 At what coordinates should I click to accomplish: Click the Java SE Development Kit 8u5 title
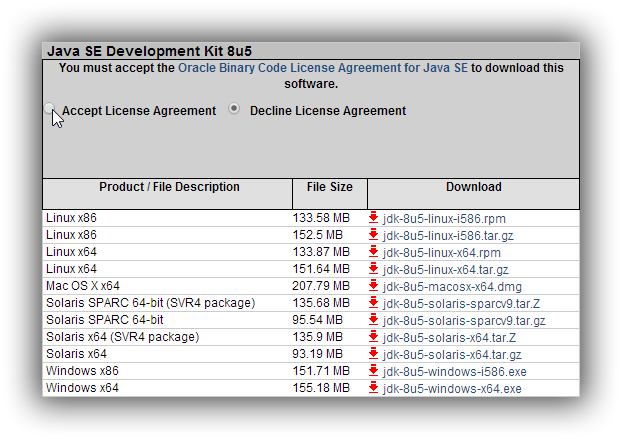tap(149, 51)
